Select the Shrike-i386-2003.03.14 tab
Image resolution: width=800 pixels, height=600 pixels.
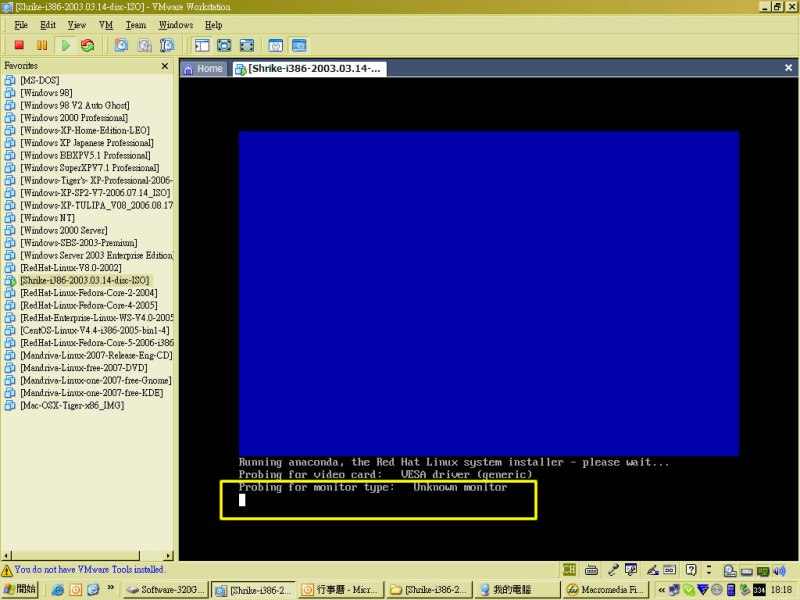309,69
